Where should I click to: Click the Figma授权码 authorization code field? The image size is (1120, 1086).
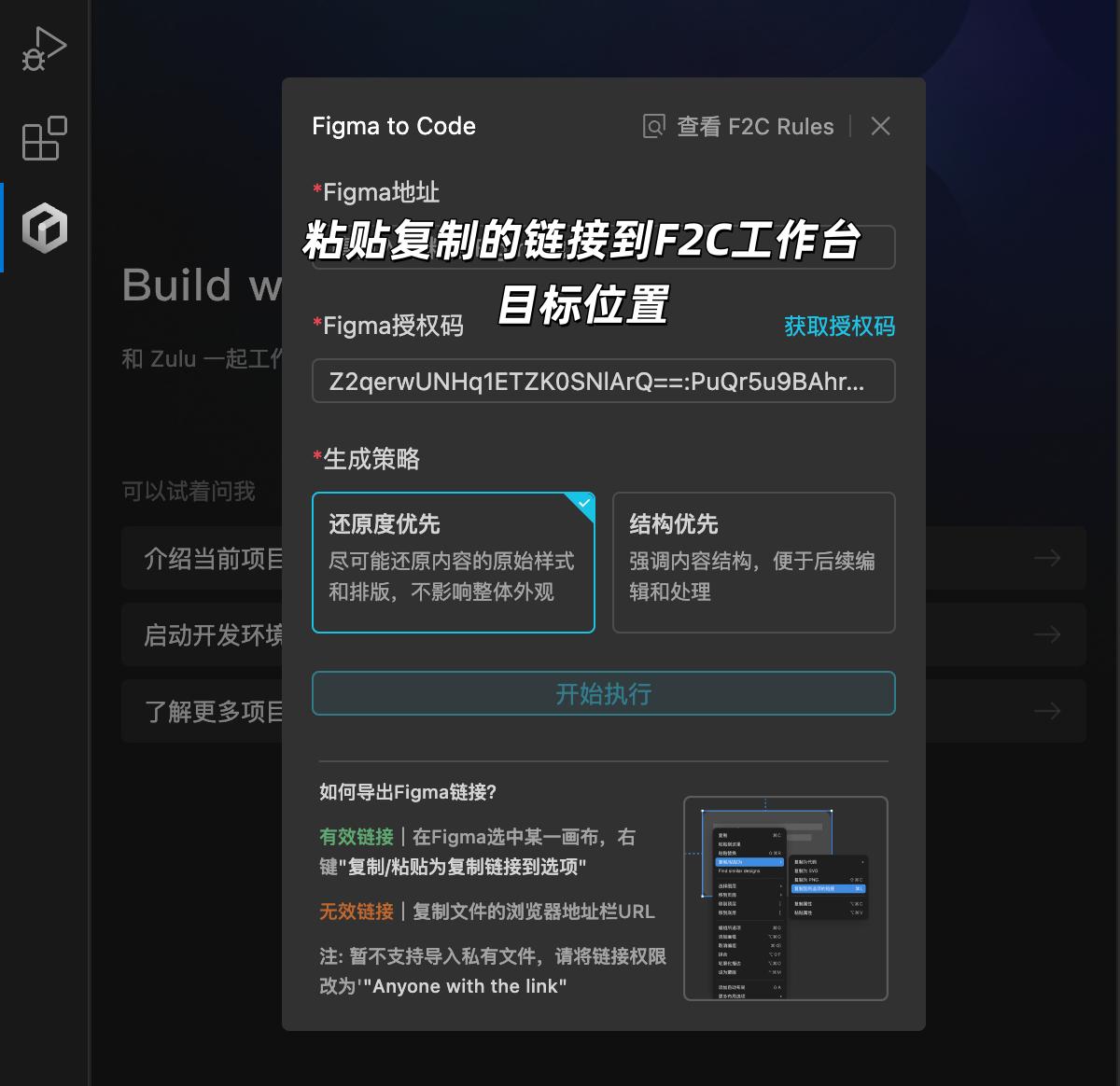point(603,381)
